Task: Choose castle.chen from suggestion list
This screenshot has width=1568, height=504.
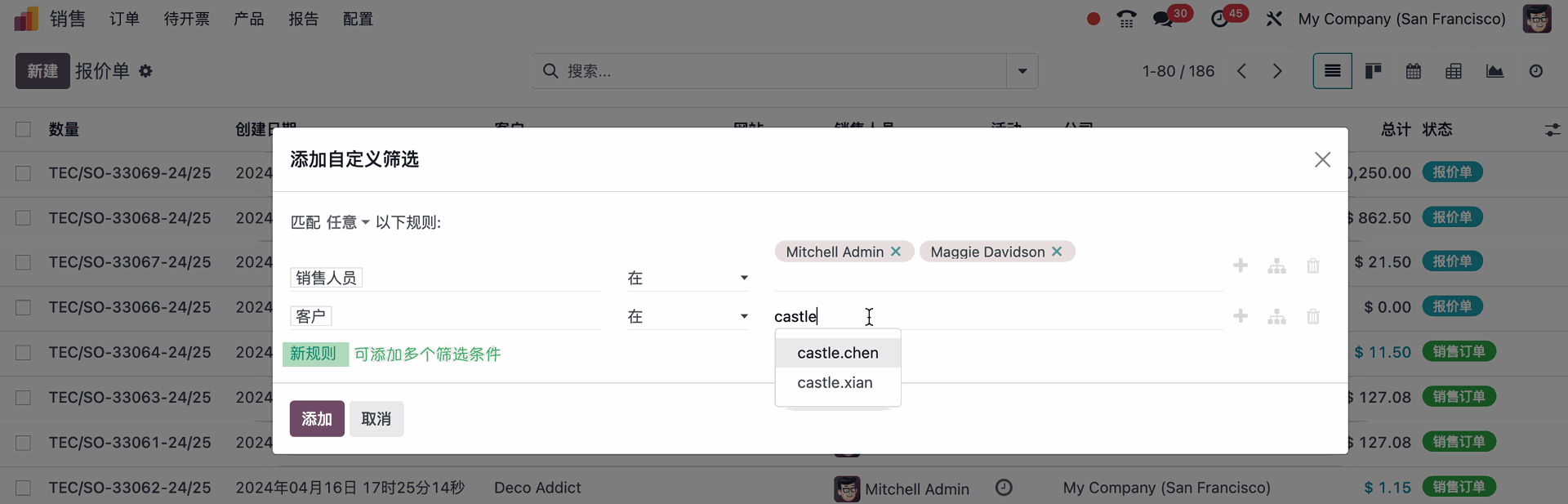Action: click(837, 353)
